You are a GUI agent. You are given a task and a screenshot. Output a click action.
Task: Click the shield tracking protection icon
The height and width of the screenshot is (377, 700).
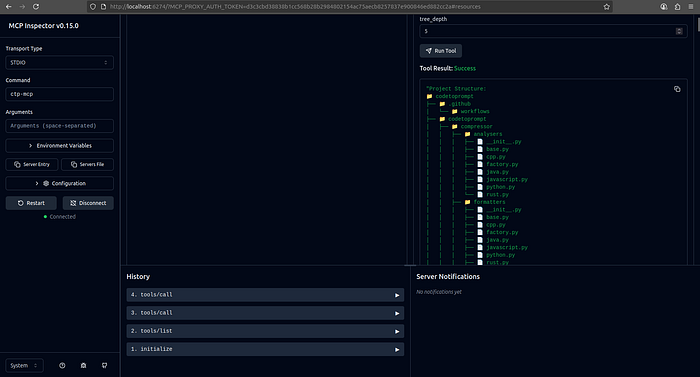[x=93, y=7]
